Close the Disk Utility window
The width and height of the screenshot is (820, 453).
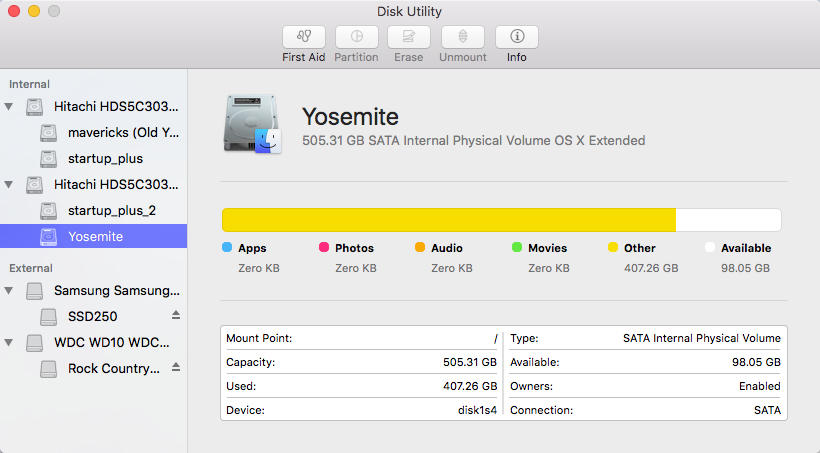point(14,11)
